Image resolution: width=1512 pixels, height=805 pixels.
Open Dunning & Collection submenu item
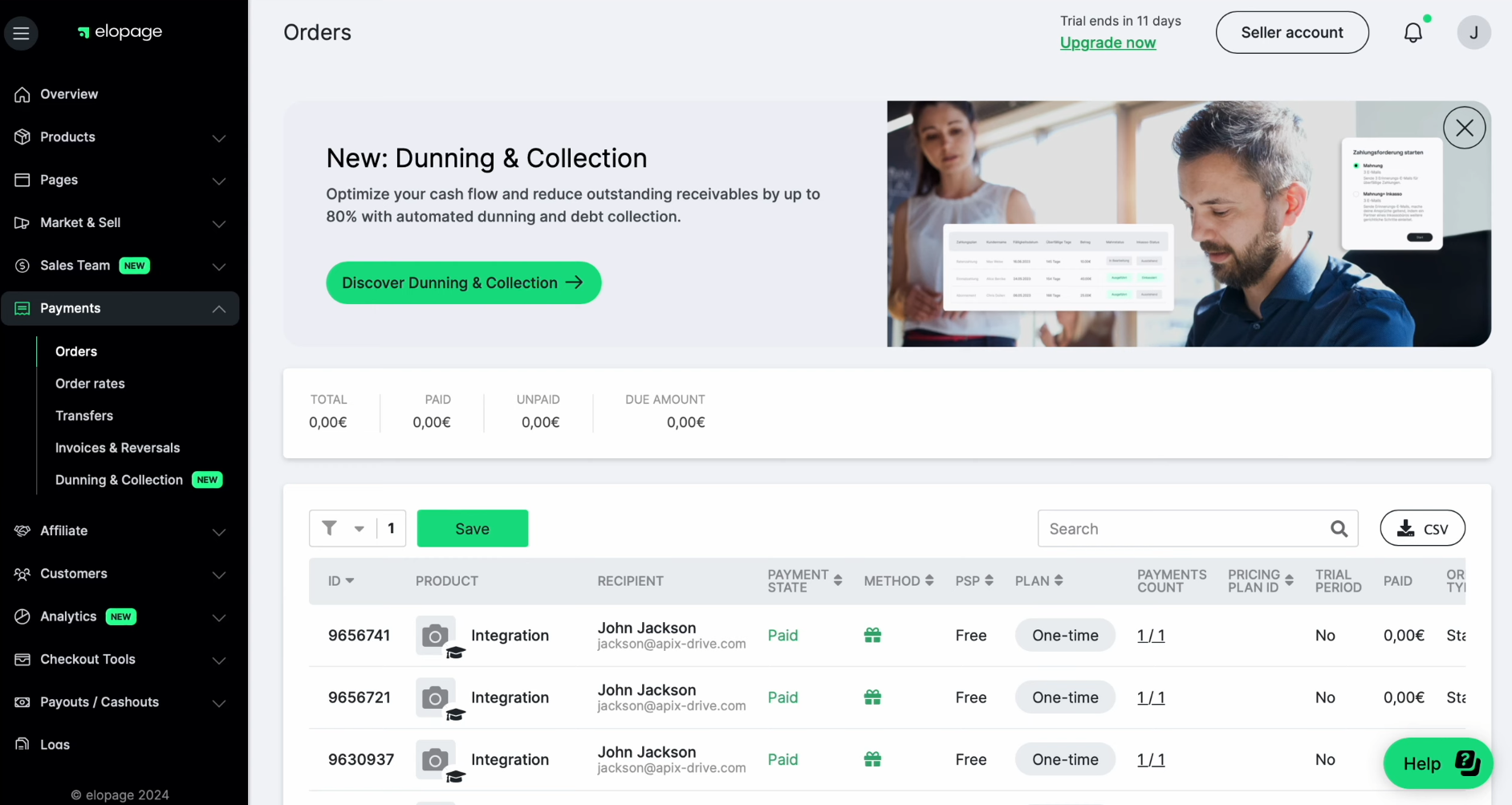tap(119, 480)
